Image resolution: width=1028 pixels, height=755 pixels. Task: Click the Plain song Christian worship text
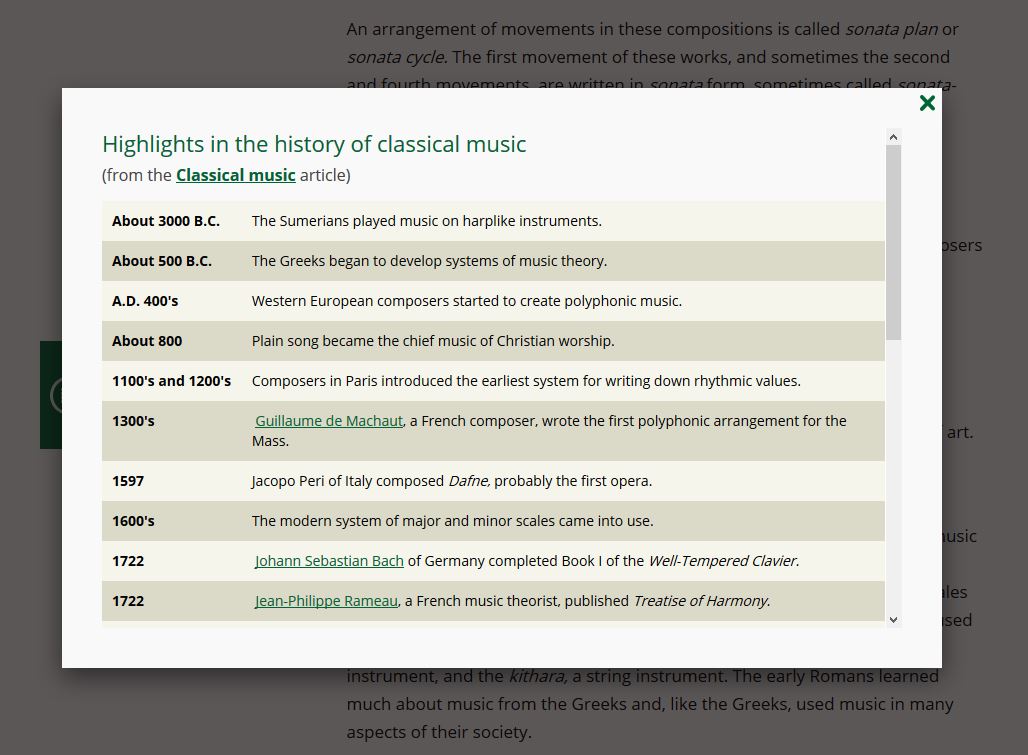pos(433,341)
